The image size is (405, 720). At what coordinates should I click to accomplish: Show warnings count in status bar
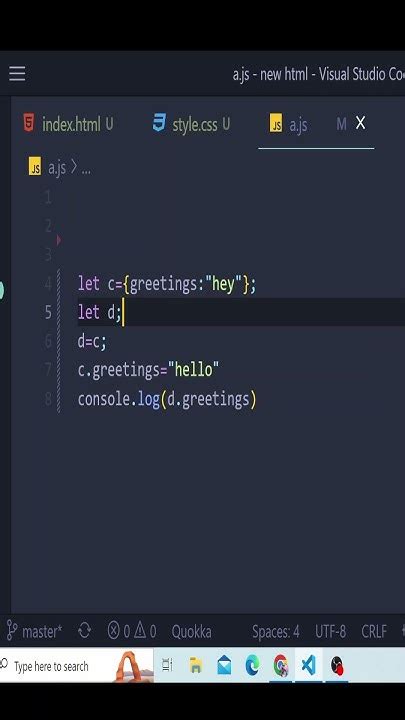146,631
